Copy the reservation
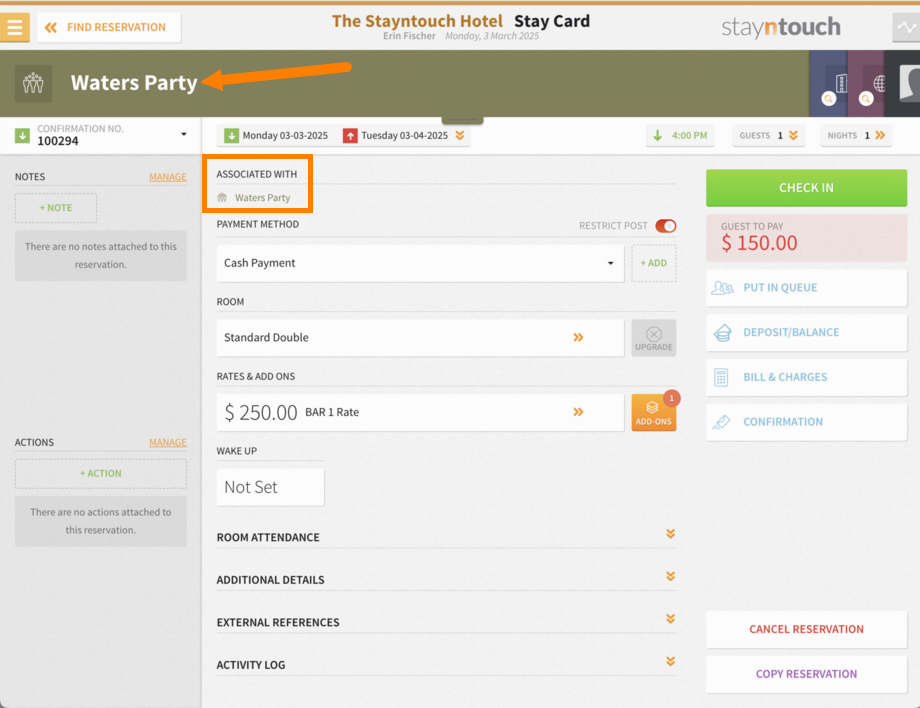 (x=806, y=674)
